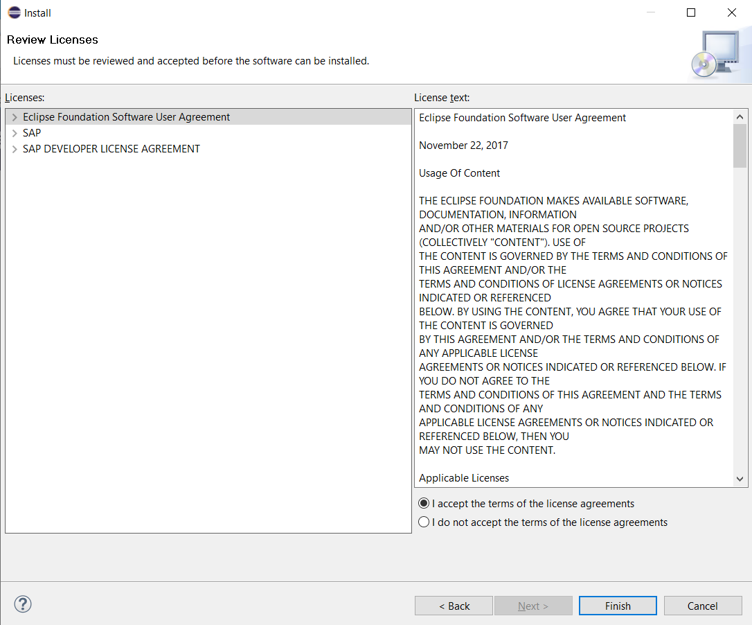Click the 'Applicable Licenses' heading text

[x=464, y=478]
